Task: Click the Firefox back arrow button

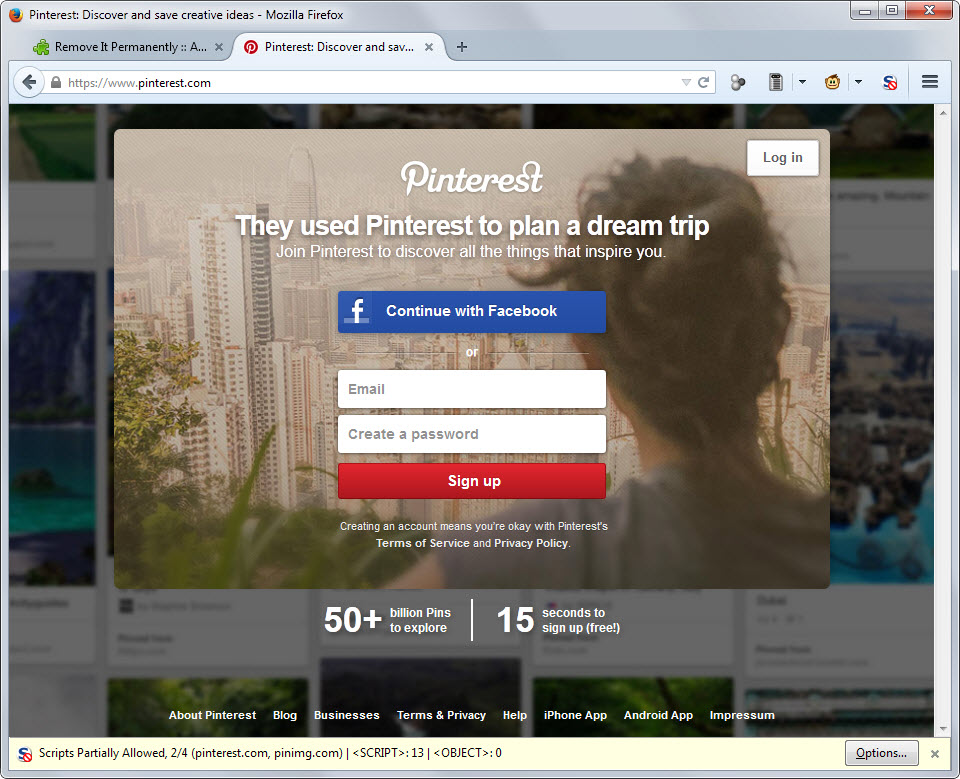Action: [29, 82]
